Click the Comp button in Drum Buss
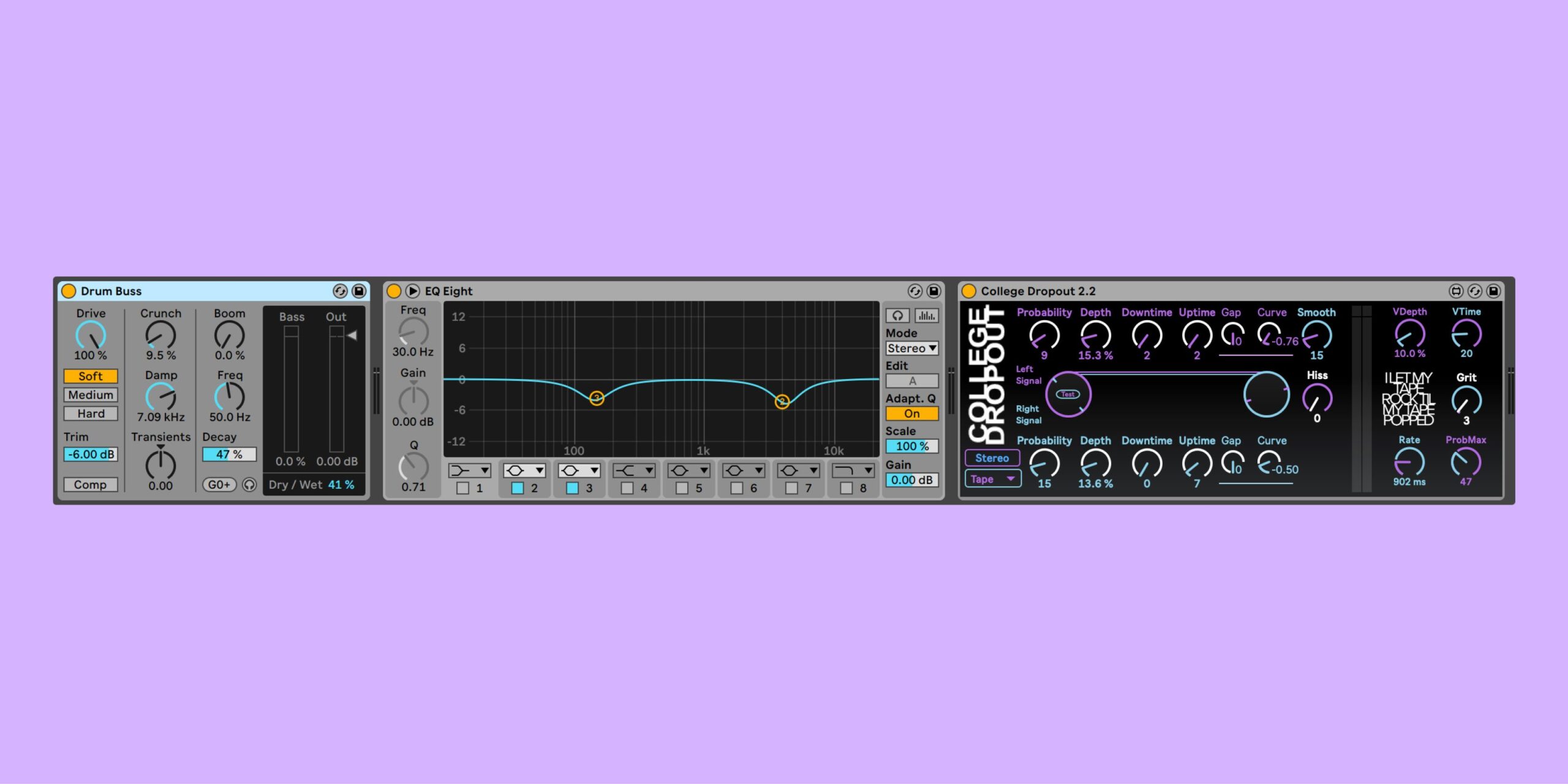This screenshot has width=1568, height=784. [91, 484]
